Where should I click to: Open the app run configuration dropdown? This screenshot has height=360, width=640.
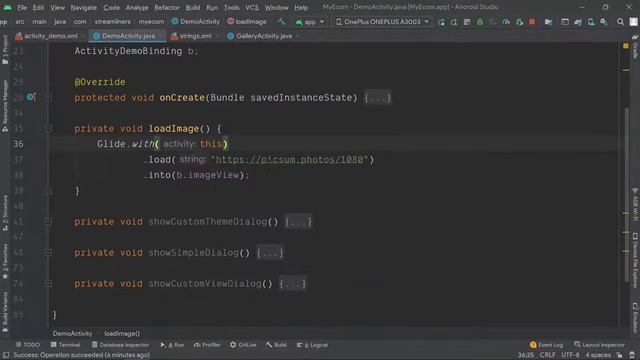coord(310,22)
